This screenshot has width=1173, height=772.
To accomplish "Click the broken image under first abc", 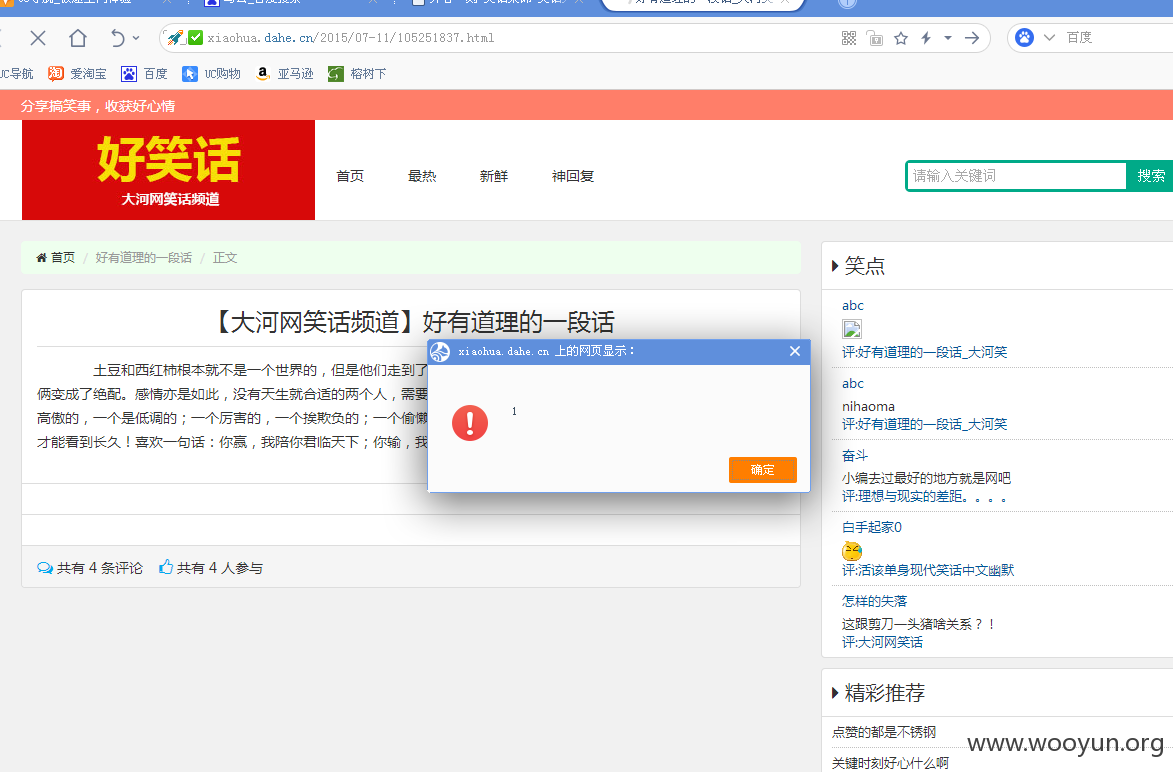I will tap(852, 328).
